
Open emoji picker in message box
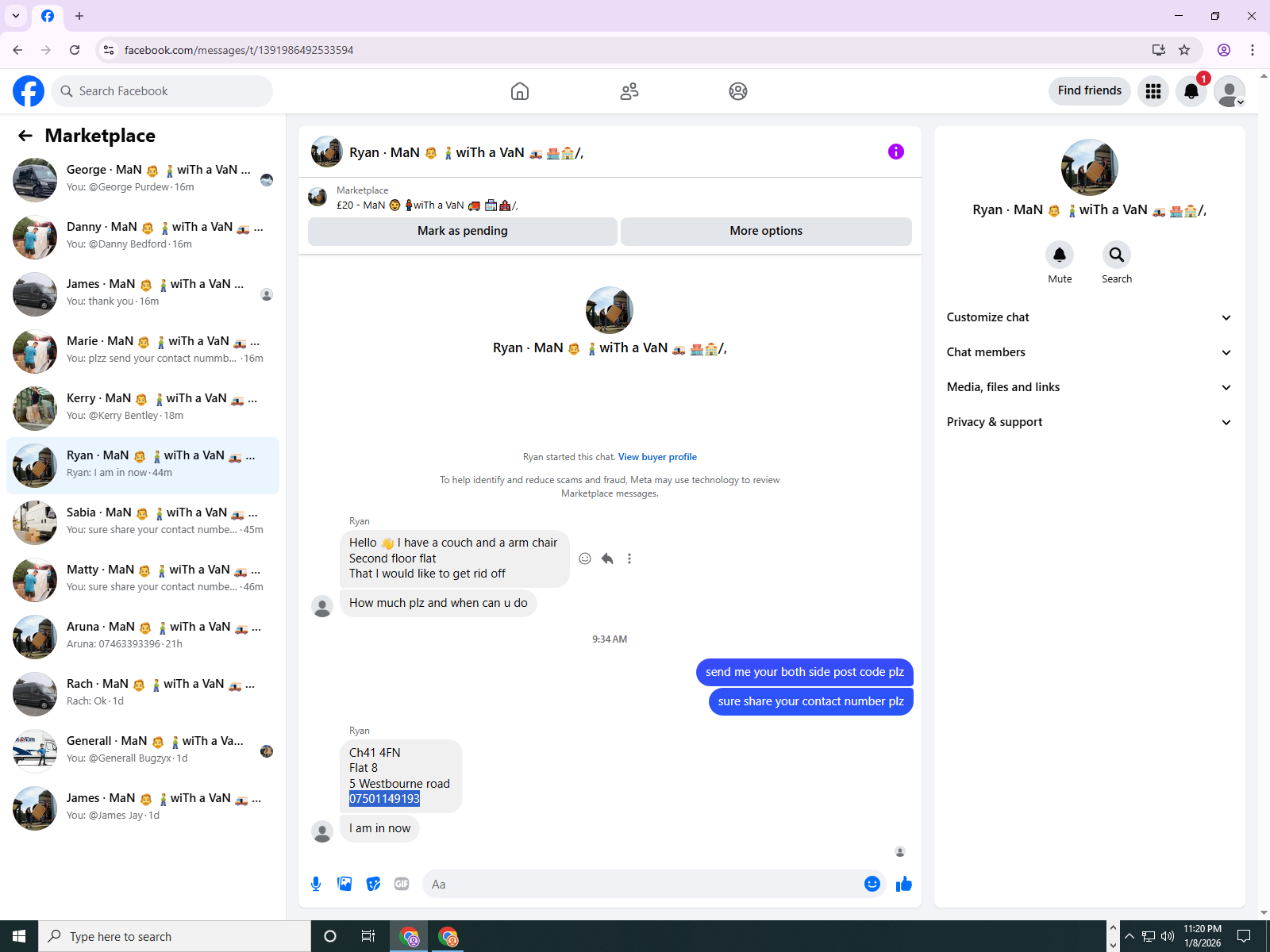click(872, 884)
